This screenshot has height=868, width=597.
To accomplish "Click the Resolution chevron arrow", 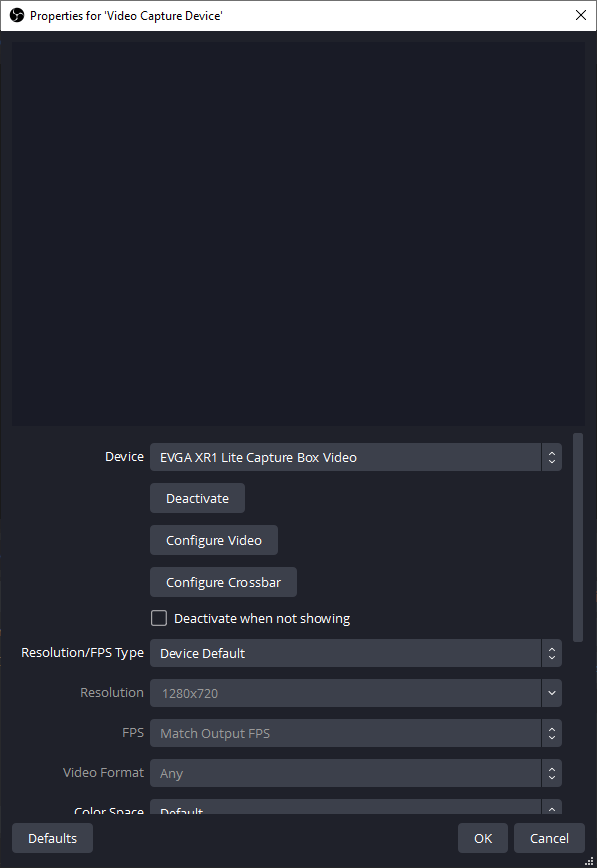I will [x=552, y=693].
